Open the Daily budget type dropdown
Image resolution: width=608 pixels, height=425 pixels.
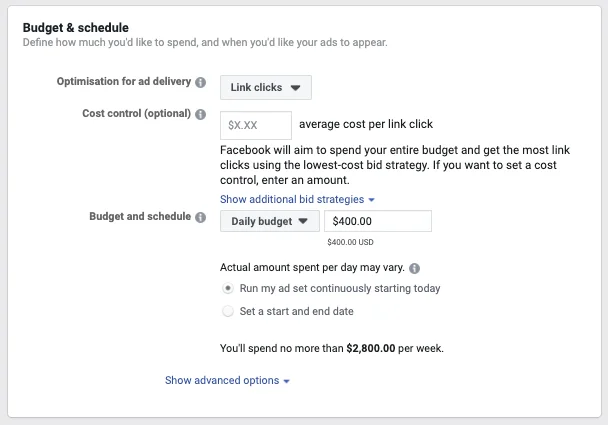(269, 222)
